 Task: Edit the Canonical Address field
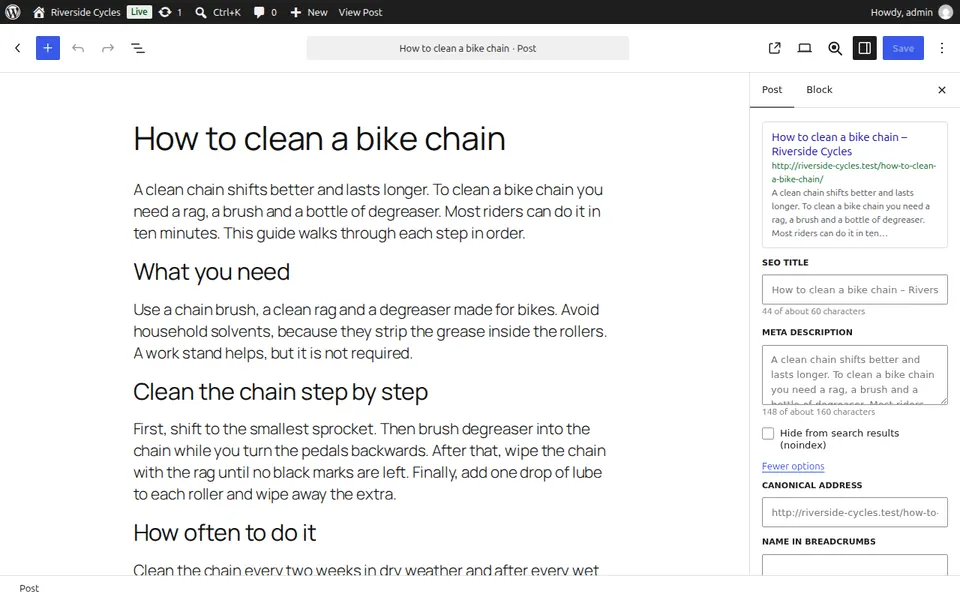click(x=855, y=512)
